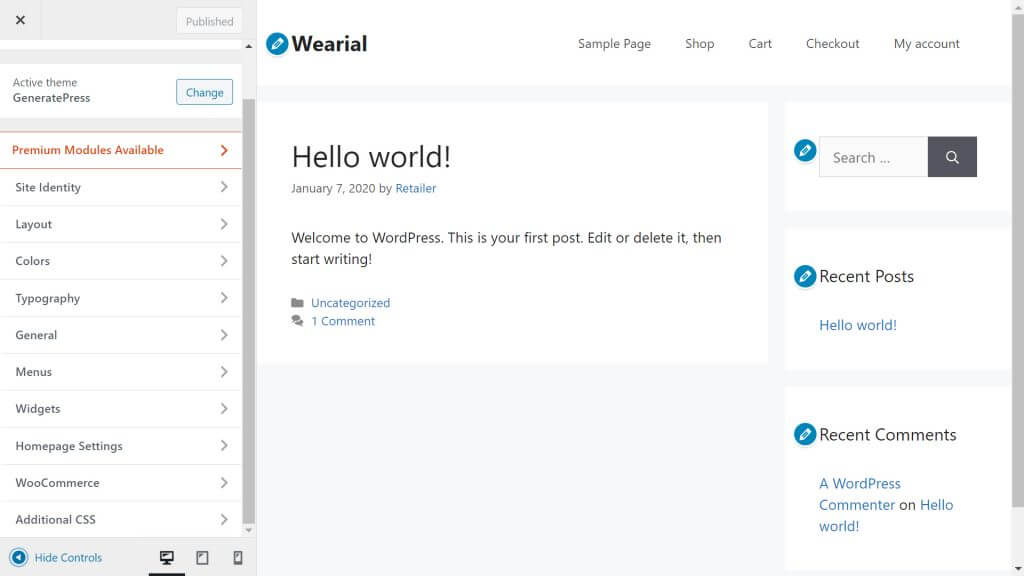Open the Cart page
This screenshot has width=1024, height=576.
tap(760, 44)
